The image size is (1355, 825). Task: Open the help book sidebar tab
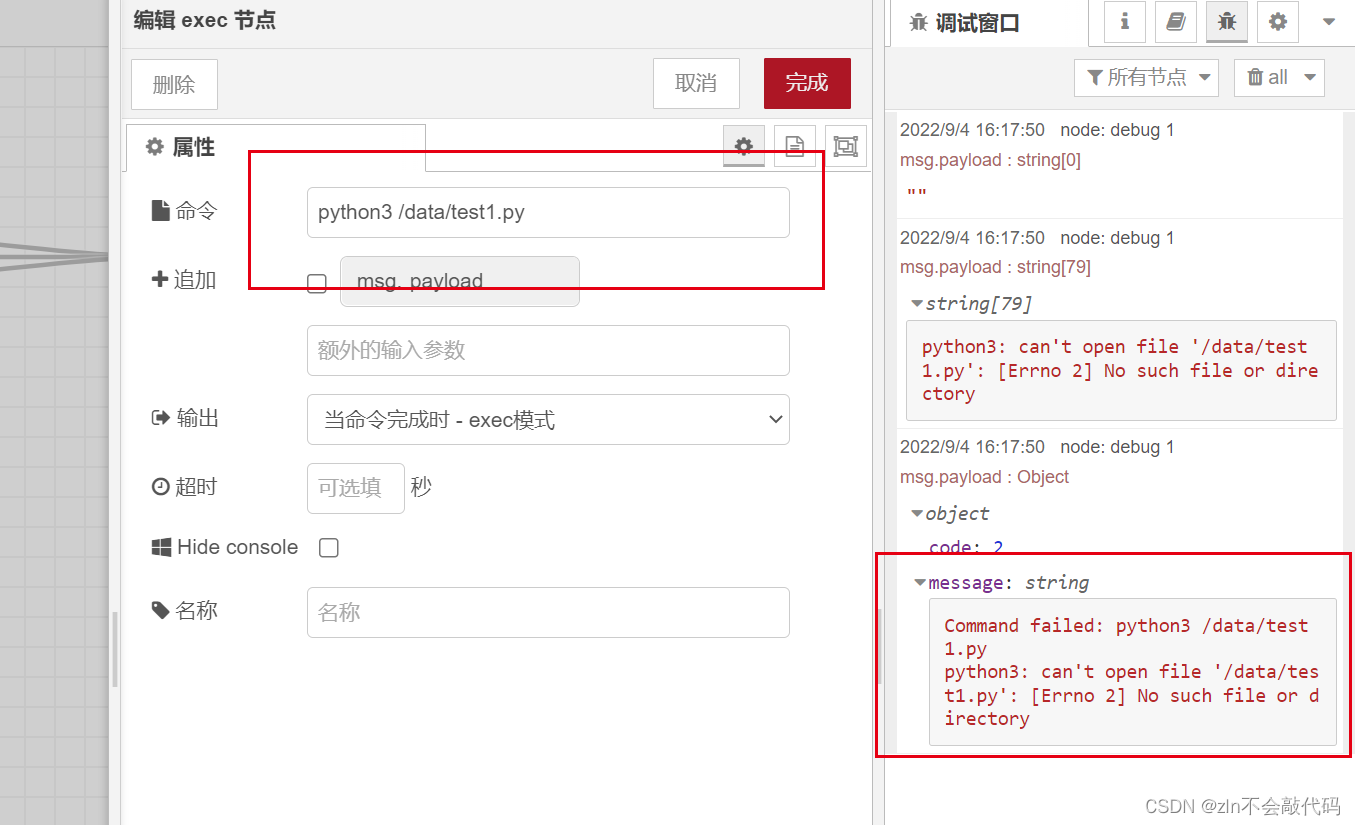(1175, 22)
